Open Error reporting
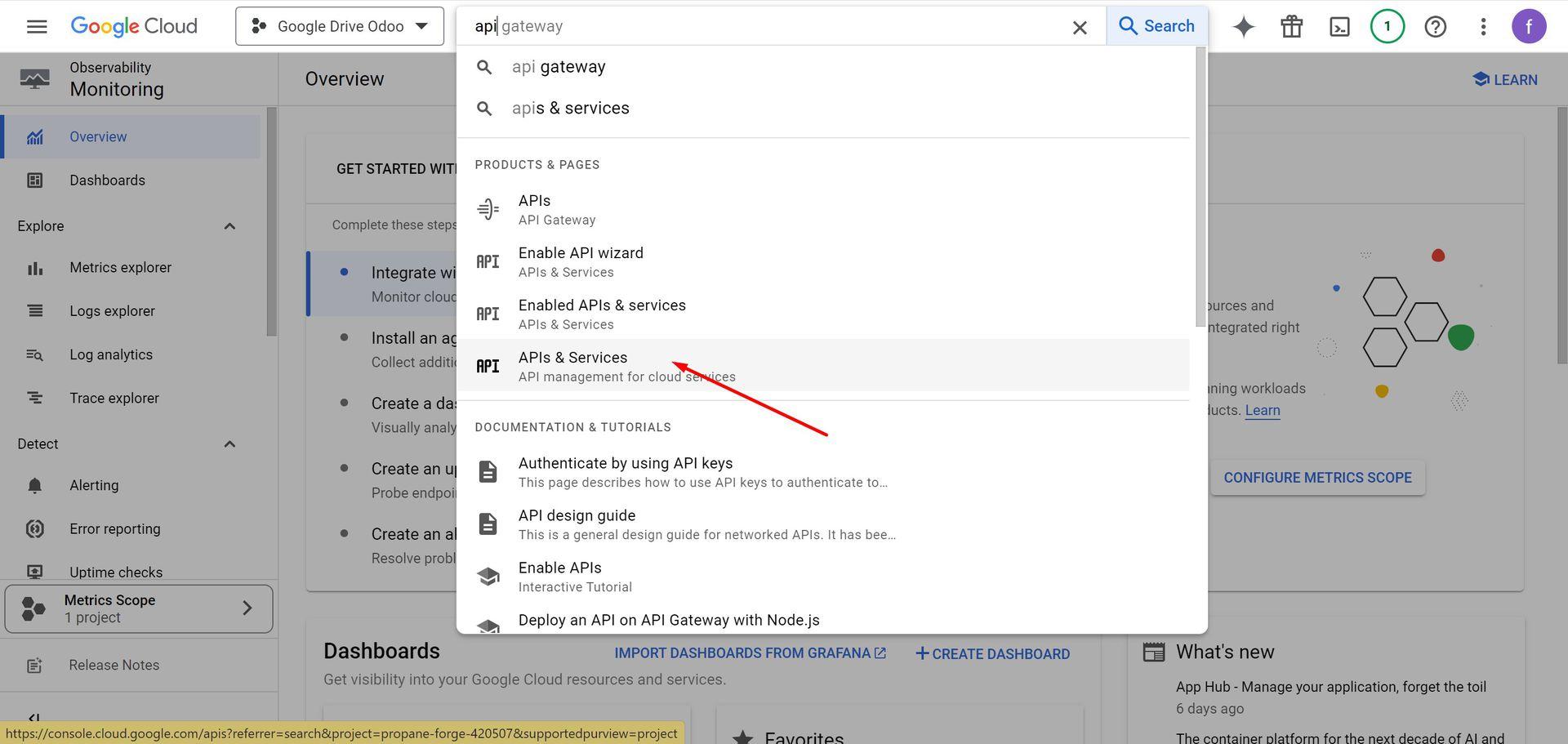 point(132,529)
